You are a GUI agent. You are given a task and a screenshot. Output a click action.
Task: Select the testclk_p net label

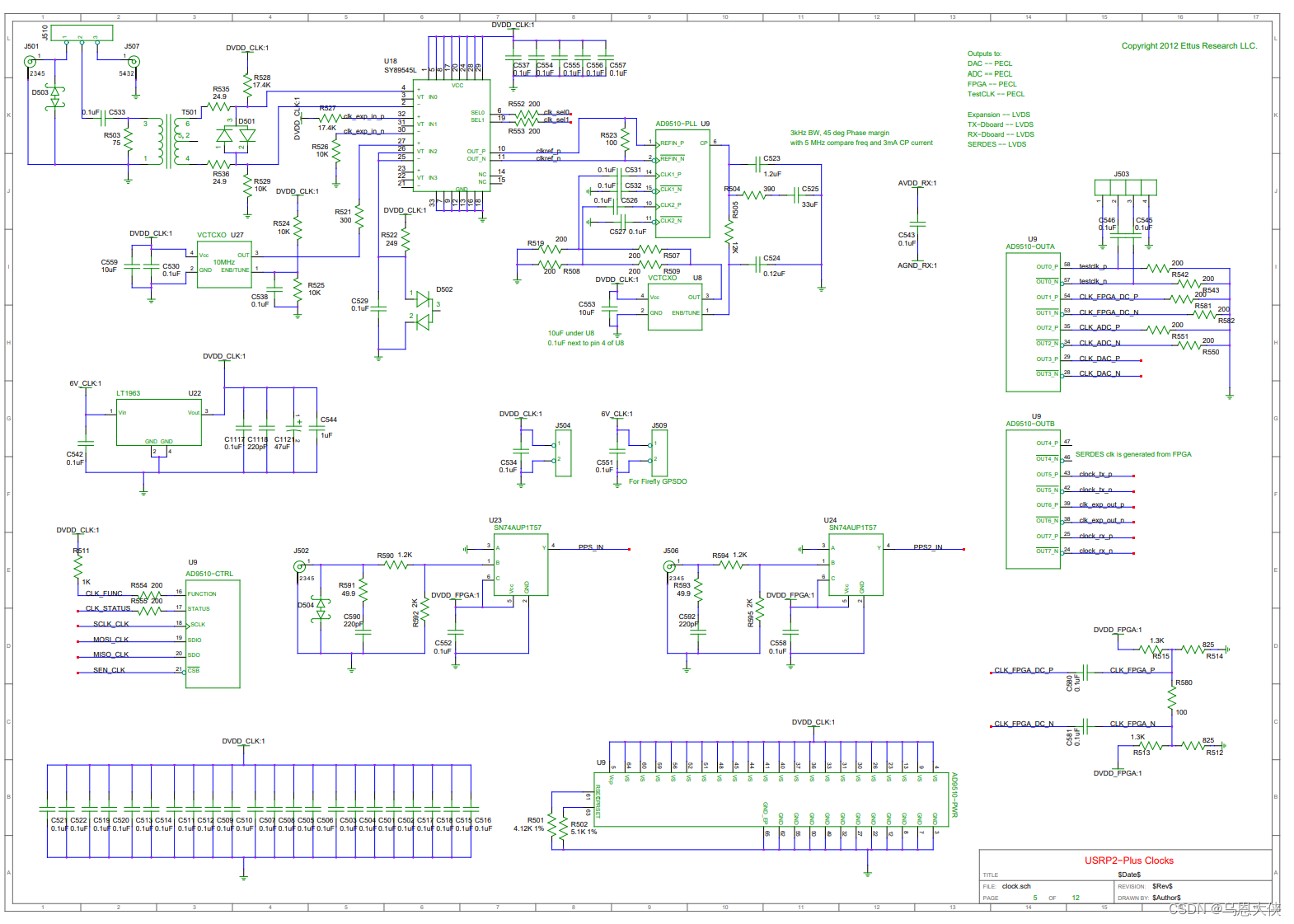coord(1092,266)
